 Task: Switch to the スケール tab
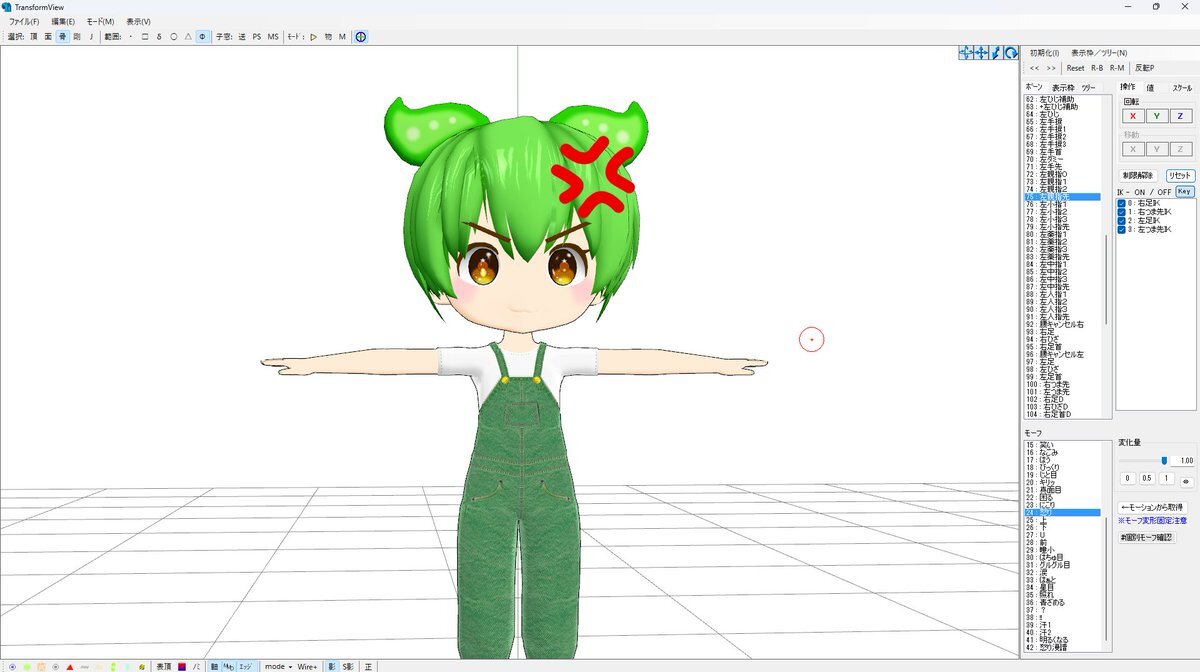[1181, 88]
